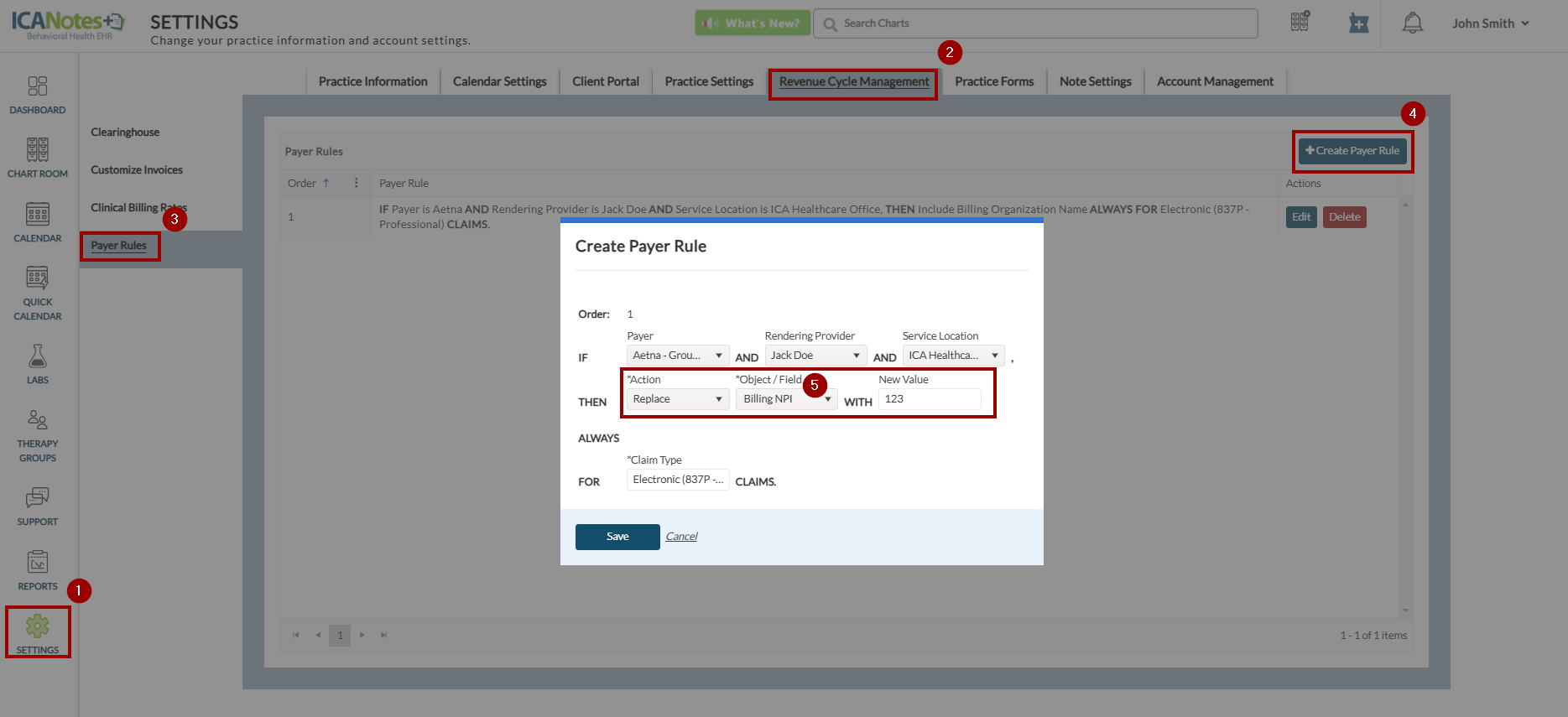Screen dimensions: 1568x717
Task: Select the Calendar Settings tab
Action: tap(499, 81)
